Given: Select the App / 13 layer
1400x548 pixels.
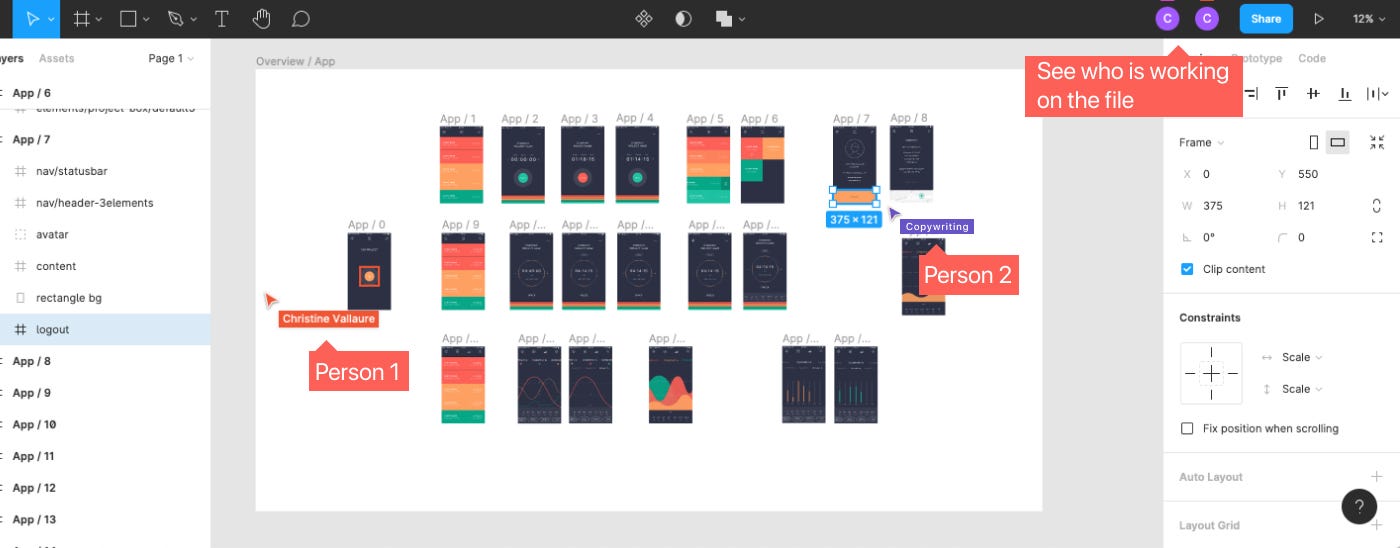Looking at the screenshot, I should (x=105, y=520).
